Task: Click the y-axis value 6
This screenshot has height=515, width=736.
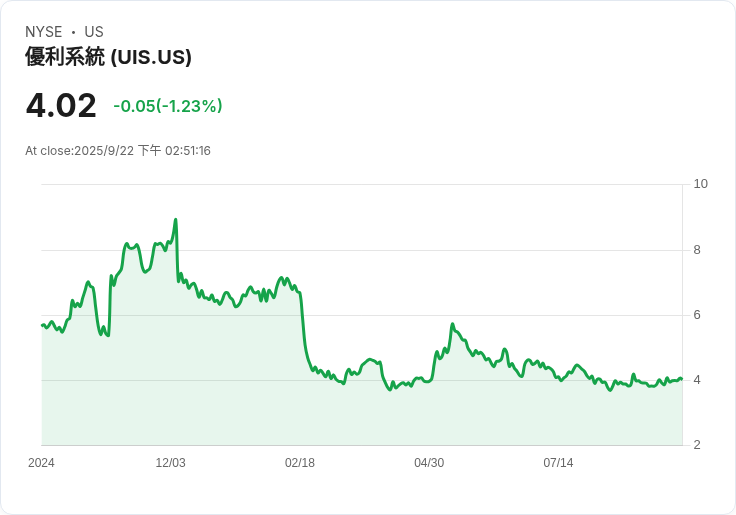Action: pos(697,315)
